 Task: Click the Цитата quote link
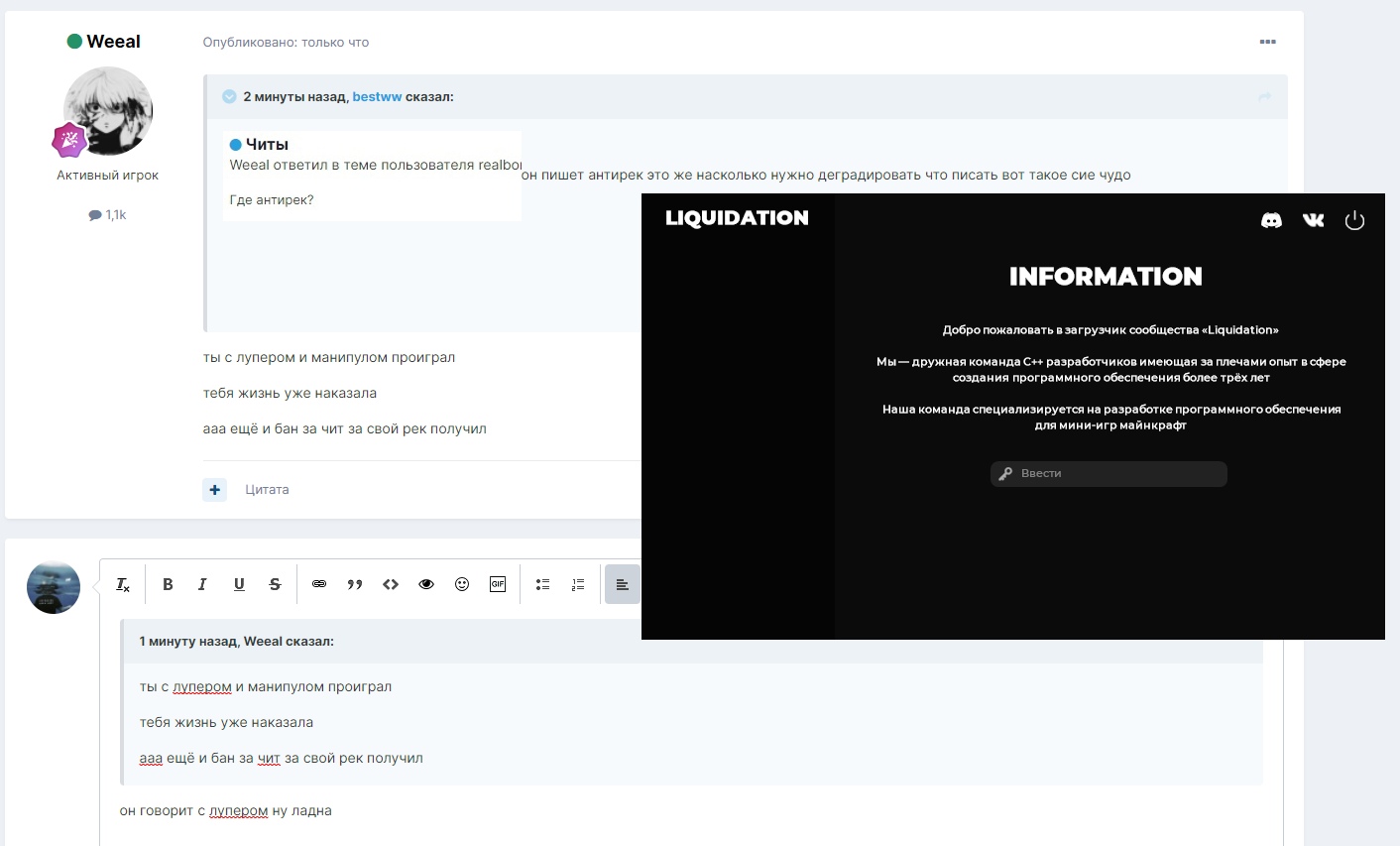(267, 490)
